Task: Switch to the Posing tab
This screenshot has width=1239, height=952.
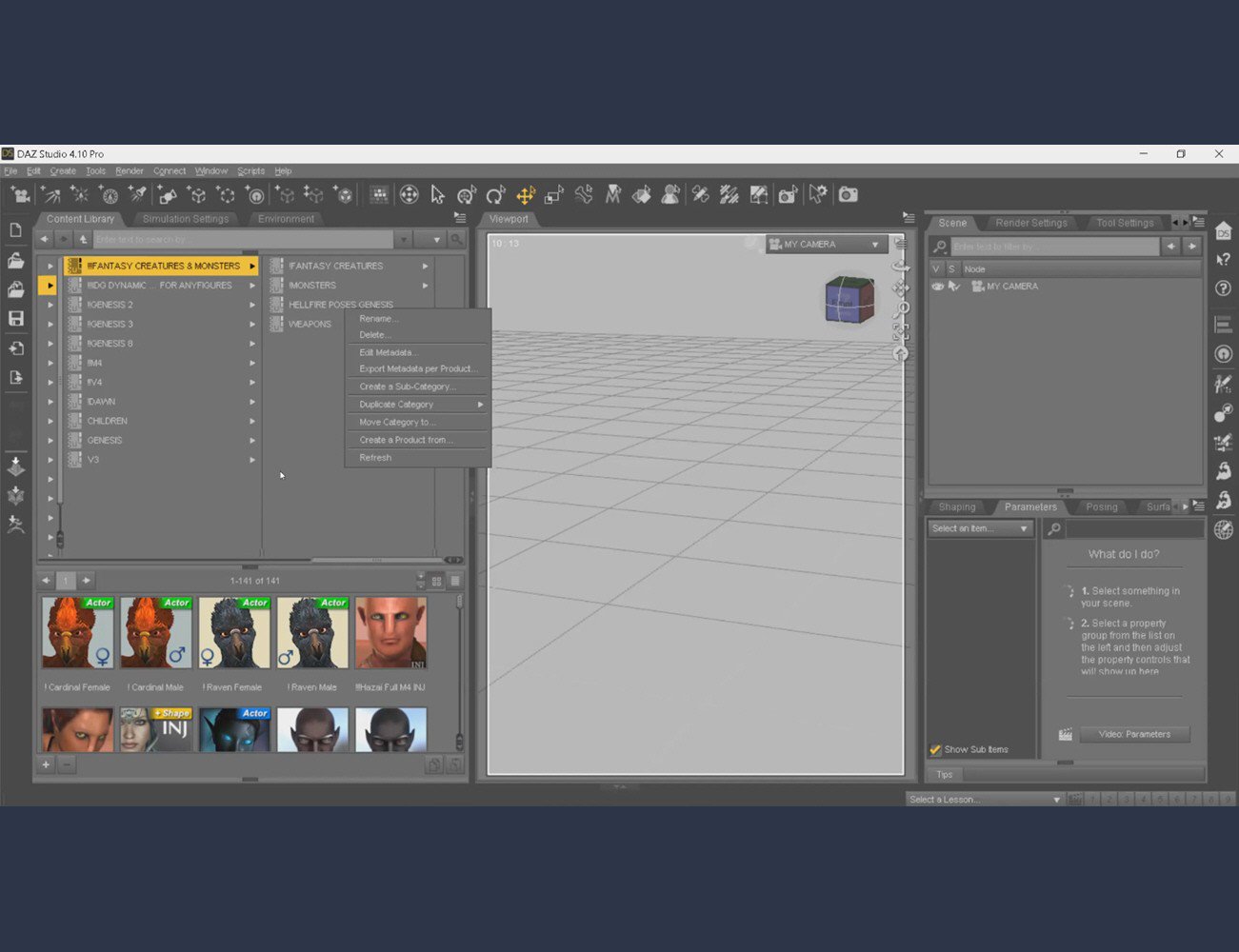Action: [1102, 507]
